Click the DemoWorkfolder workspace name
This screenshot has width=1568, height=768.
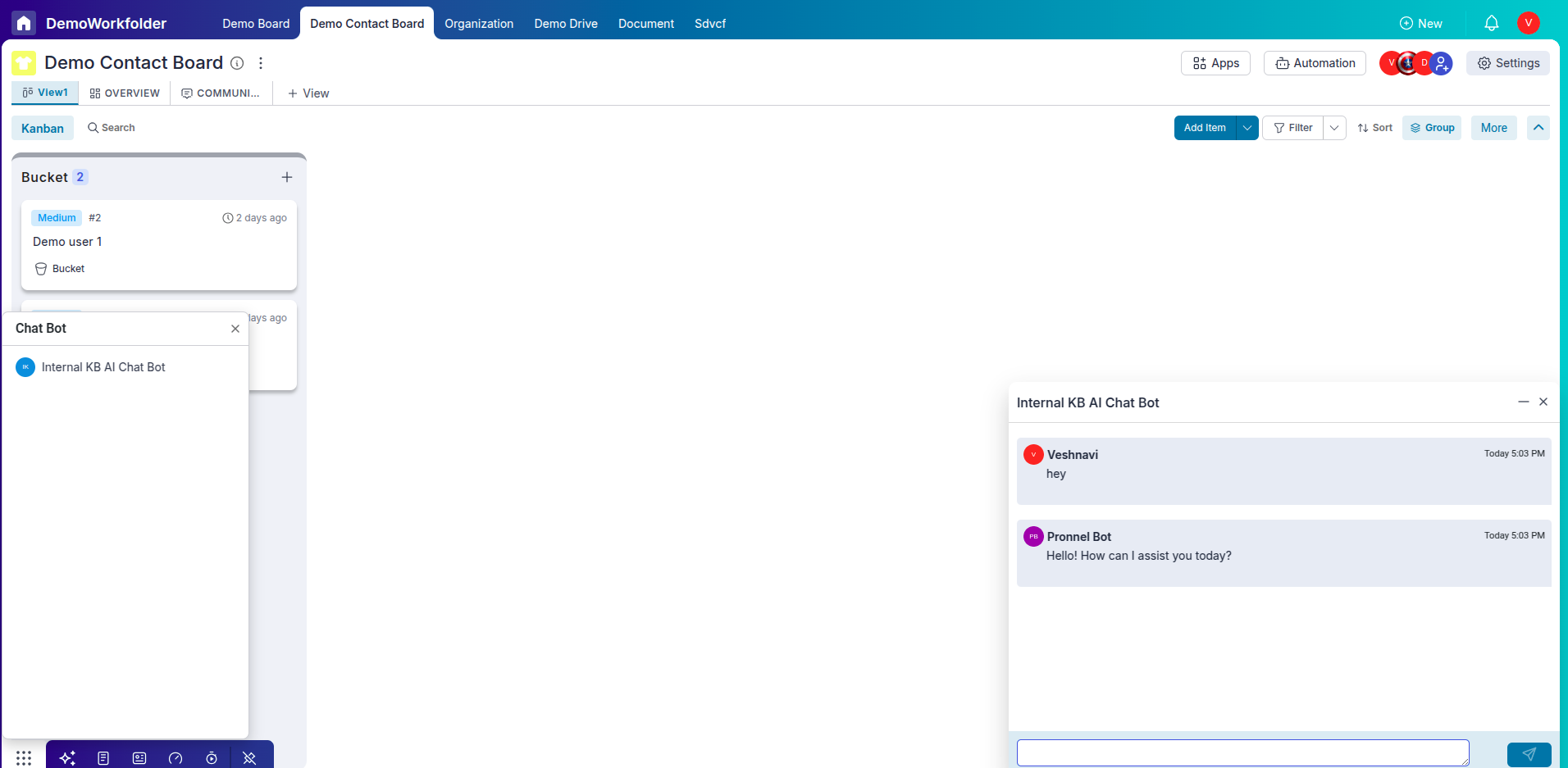click(x=106, y=24)
